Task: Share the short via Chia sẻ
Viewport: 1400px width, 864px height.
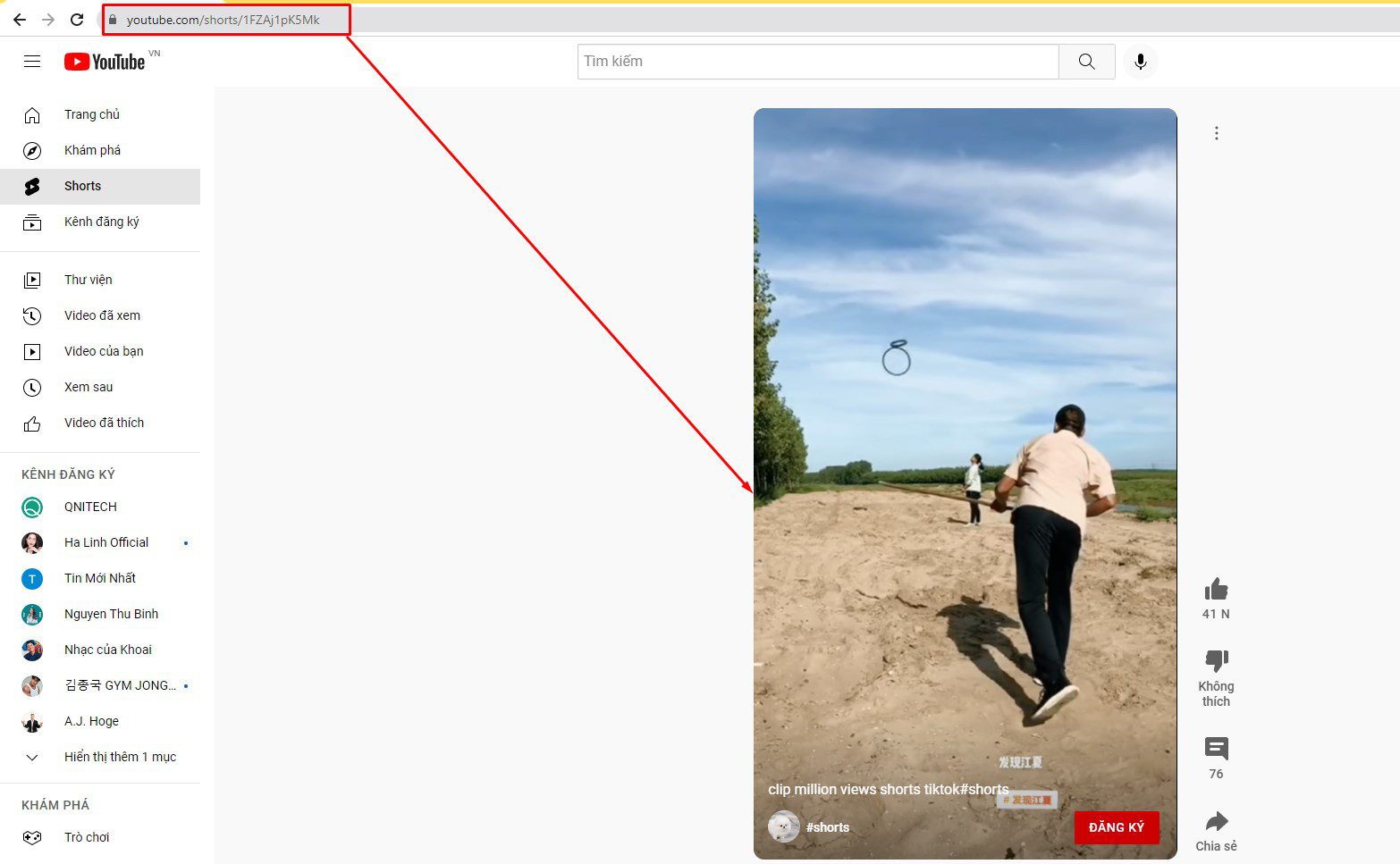Action: (1216, 821)
